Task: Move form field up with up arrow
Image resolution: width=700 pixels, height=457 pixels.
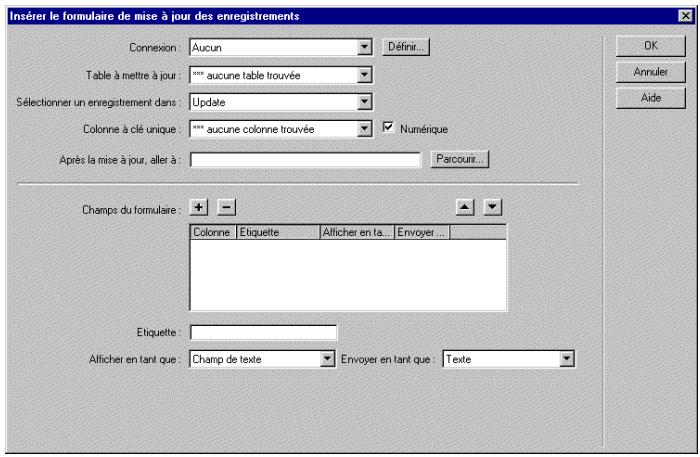Action: click(465, 207)
